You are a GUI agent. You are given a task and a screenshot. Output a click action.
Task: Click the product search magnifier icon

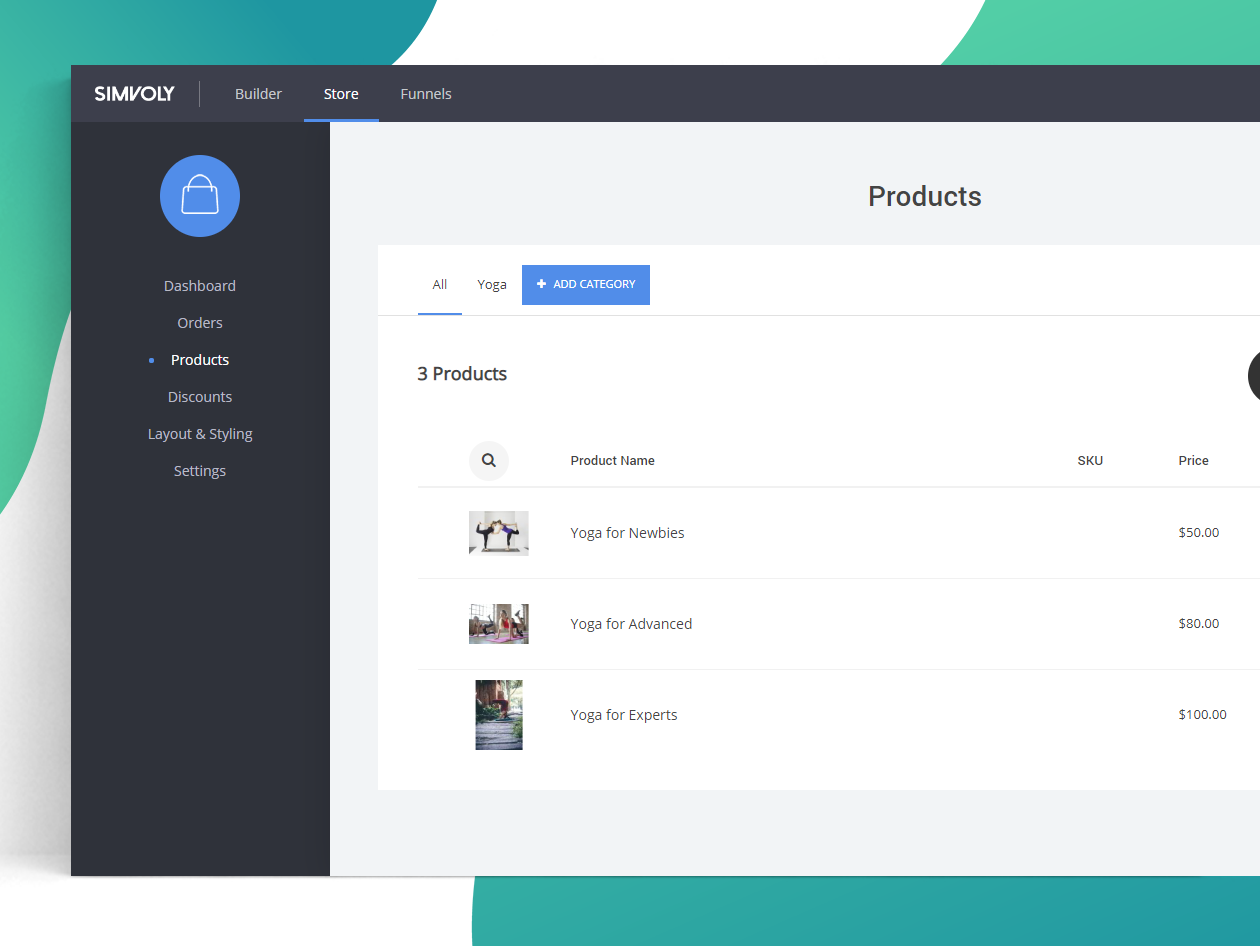tap(489, 461)
